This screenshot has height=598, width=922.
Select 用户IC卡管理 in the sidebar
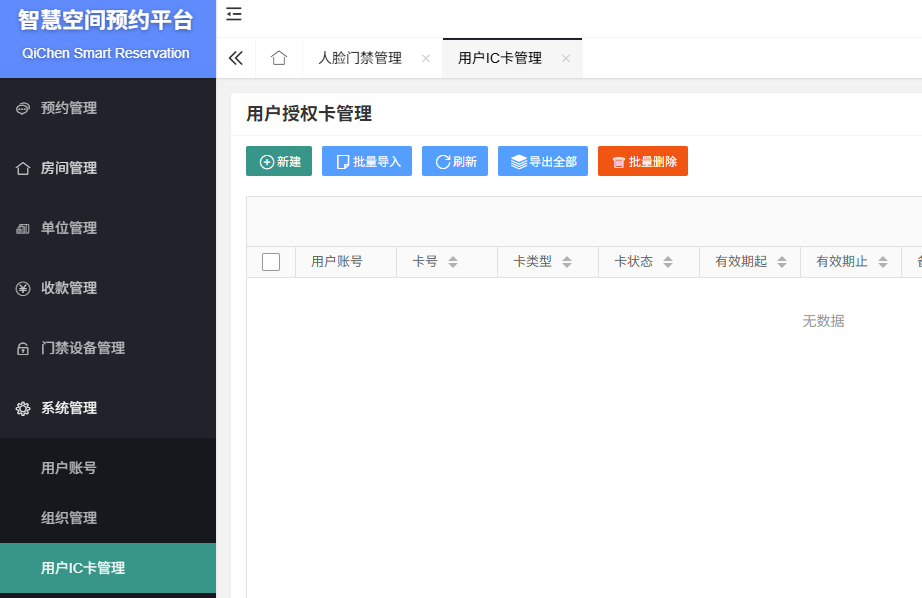(108, 568)
